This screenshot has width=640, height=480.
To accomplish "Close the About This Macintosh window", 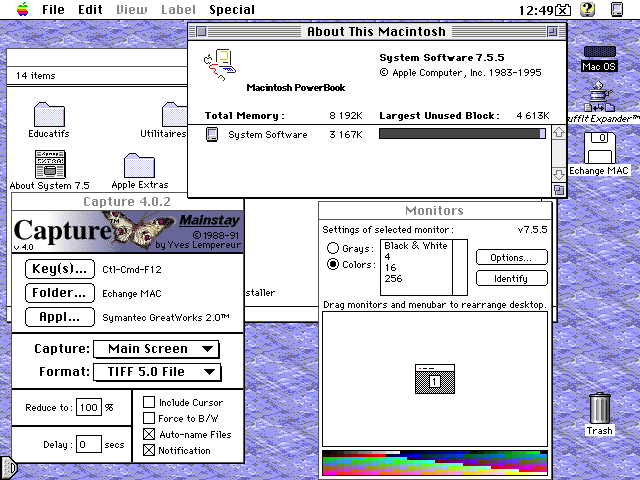I will [201, 31].
